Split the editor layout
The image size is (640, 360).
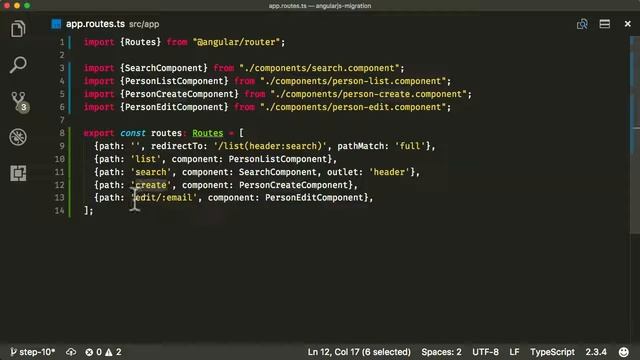tap(604, 24)
